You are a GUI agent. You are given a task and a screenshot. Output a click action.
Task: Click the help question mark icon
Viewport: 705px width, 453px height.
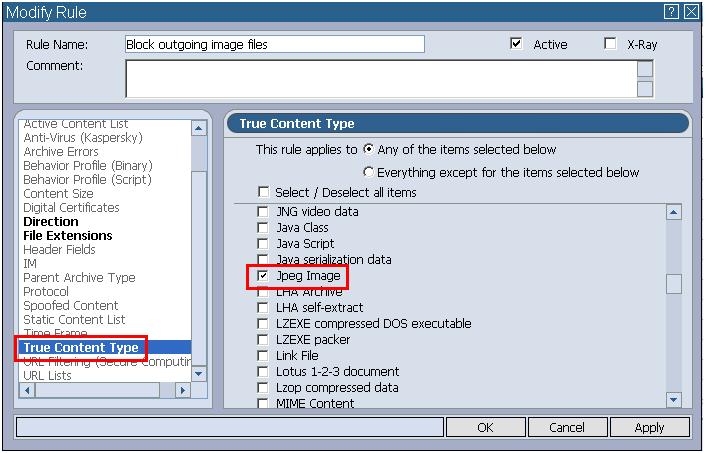672,11
